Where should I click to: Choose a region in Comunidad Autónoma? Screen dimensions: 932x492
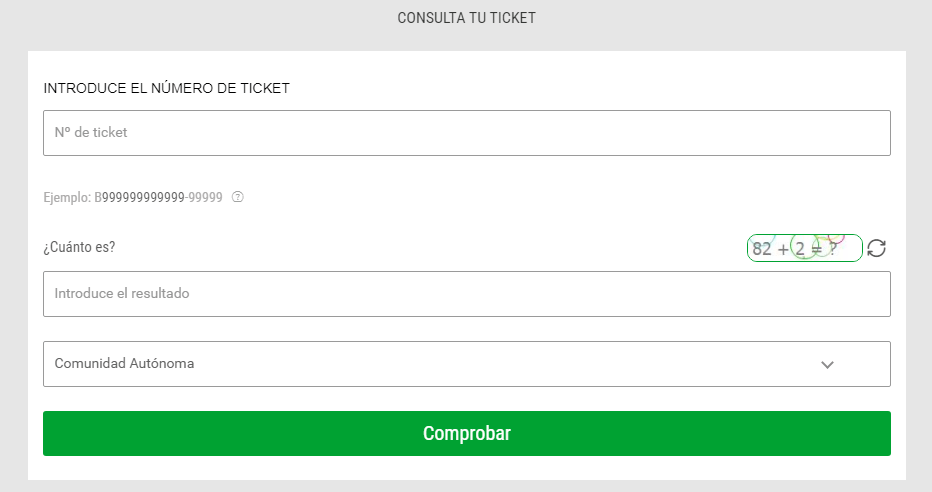(467, 364)
